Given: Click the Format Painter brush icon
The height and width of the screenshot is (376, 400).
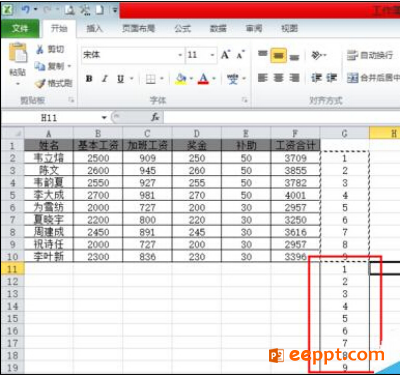Looking at the screenshot, I should 40,83.
